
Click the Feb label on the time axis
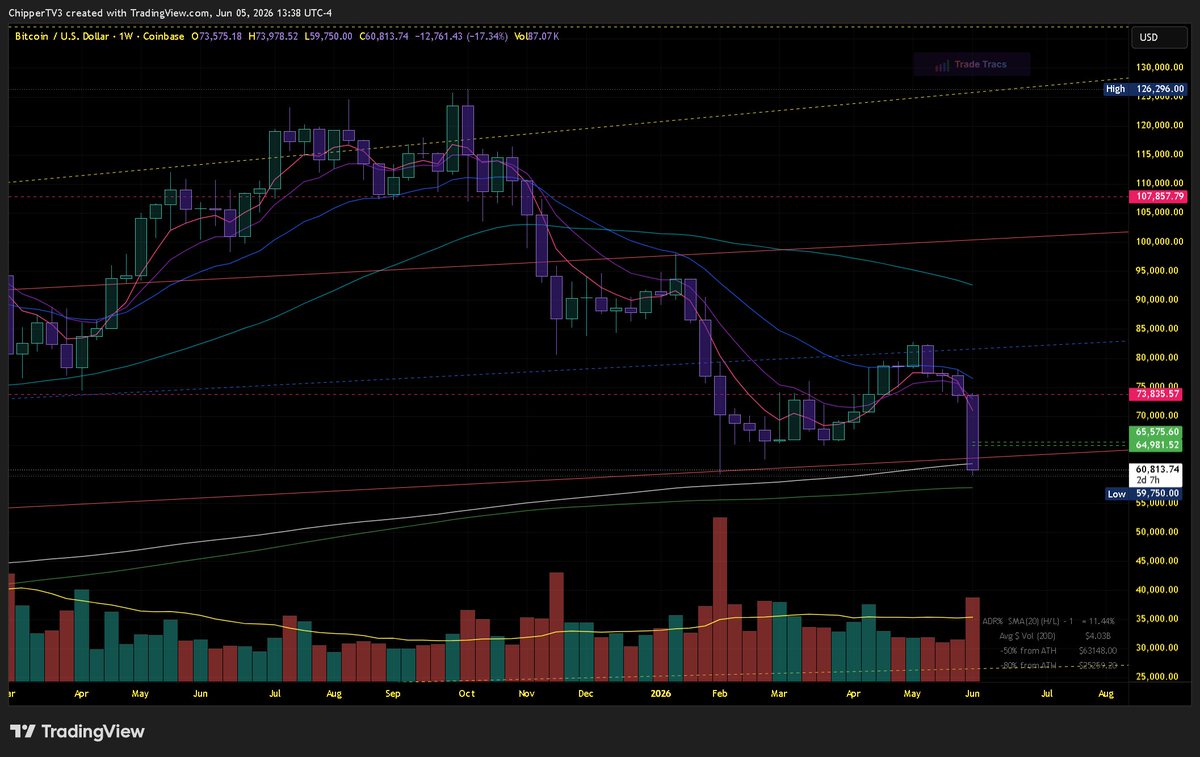click(x=718, y=692)
